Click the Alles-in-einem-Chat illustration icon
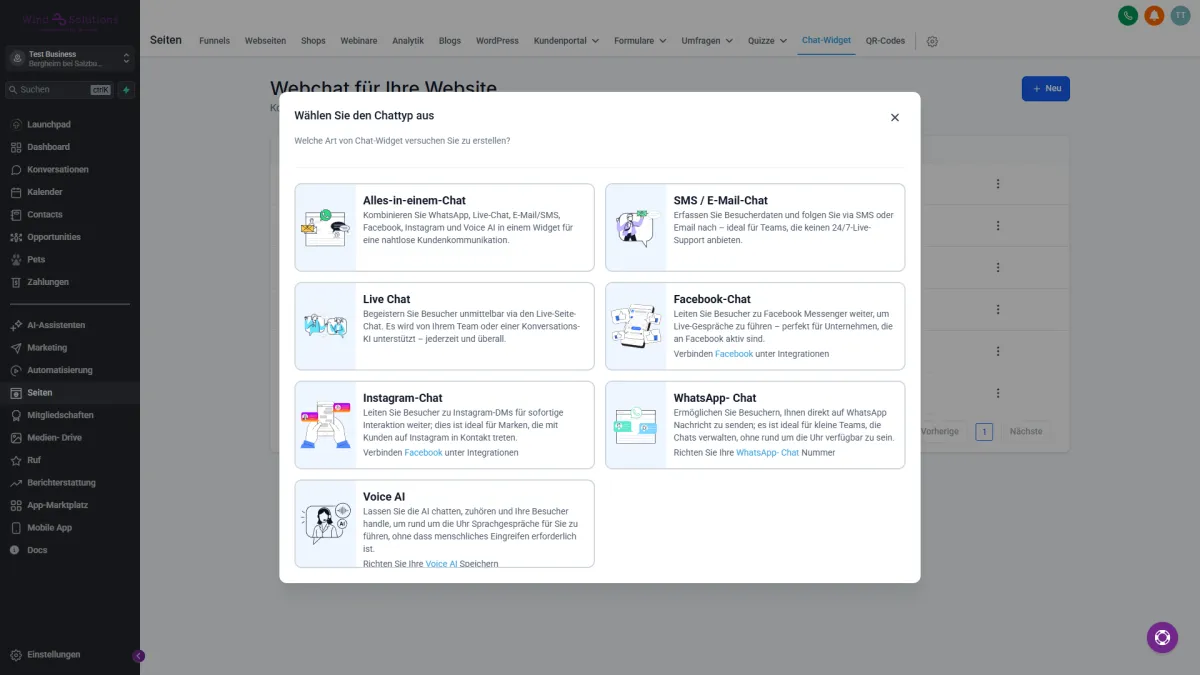Image resolution: width=1200 pixels, height=675 pixels. 326,227
